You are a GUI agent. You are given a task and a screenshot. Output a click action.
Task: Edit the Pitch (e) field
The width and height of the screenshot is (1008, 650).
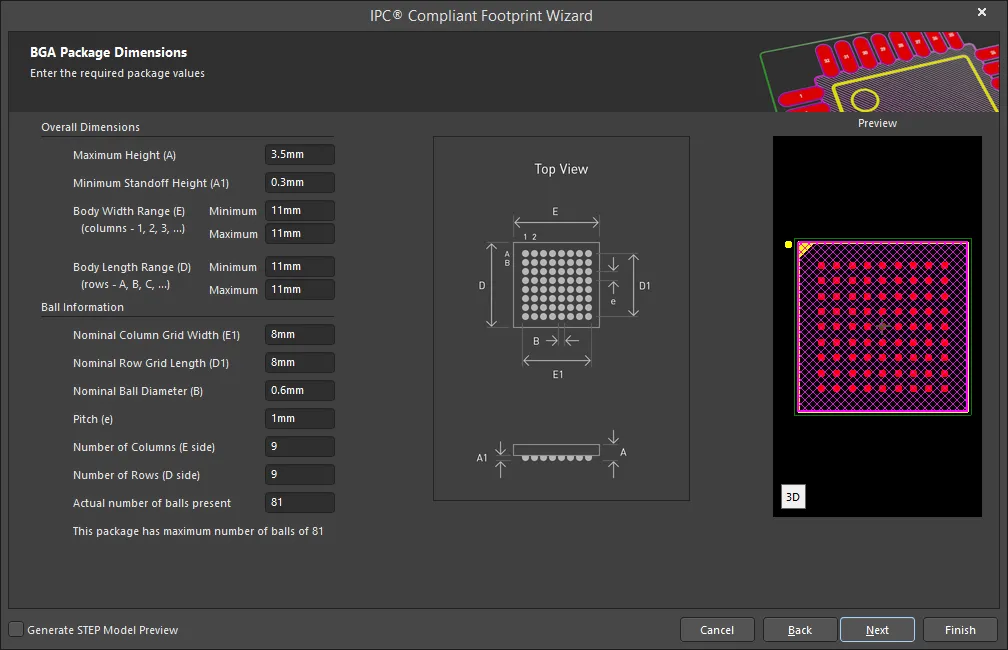300,419
